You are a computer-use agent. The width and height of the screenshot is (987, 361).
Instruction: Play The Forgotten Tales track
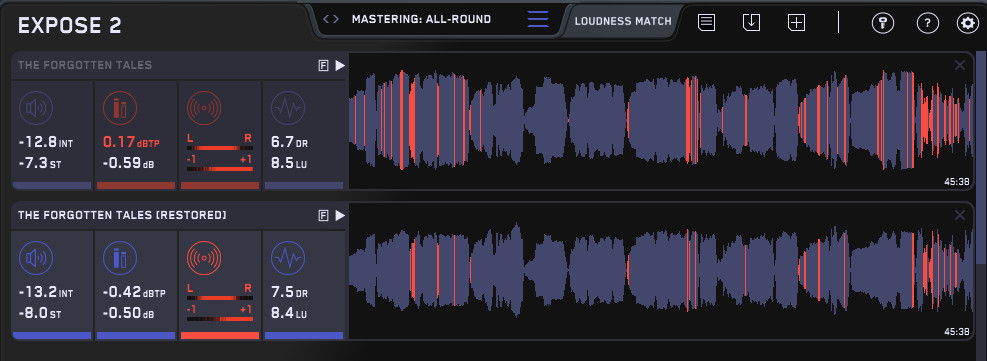340,65
